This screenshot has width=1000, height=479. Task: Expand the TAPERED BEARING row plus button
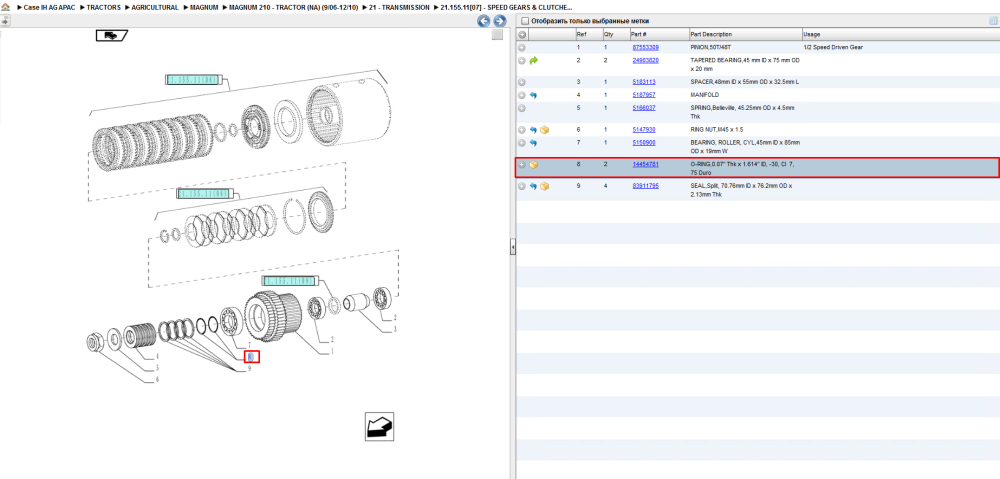coord(522,61)
